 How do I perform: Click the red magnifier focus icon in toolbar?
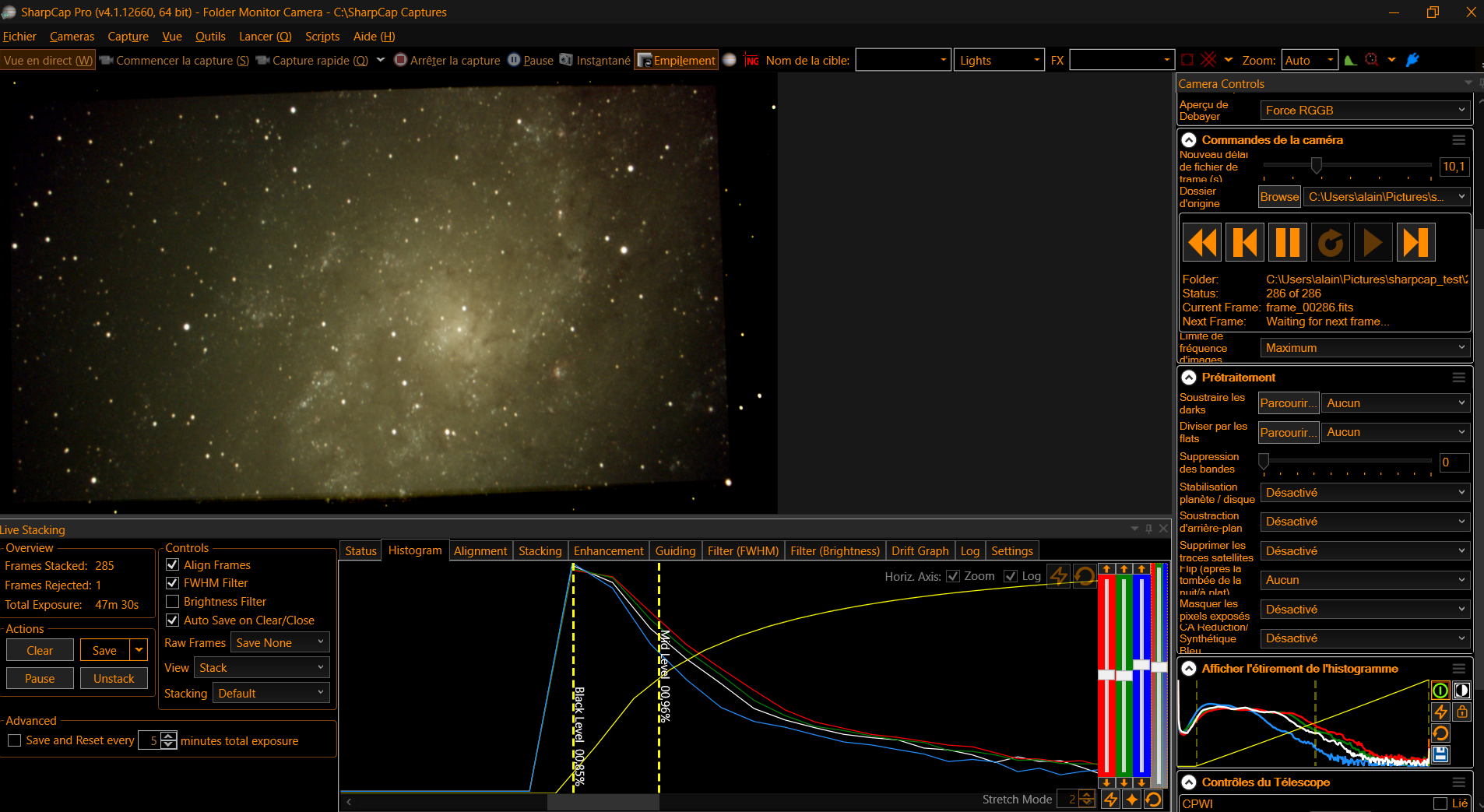point(1372,60)
